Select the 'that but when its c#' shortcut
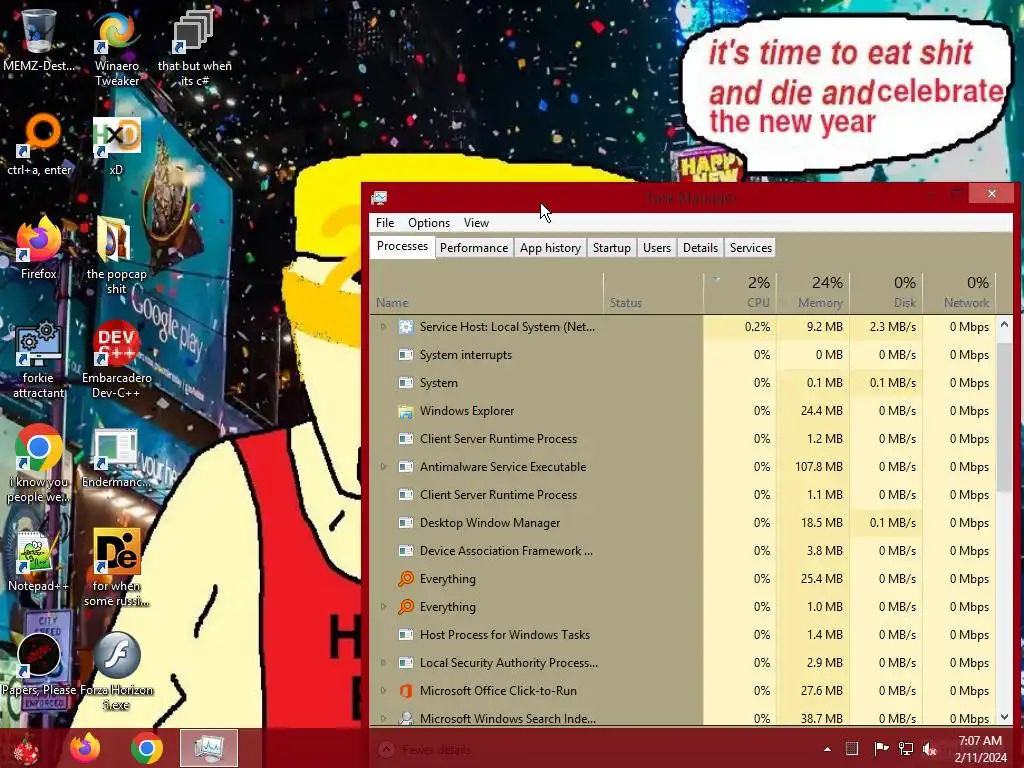Screen dimensions: 1024x768 pos(195,48)
